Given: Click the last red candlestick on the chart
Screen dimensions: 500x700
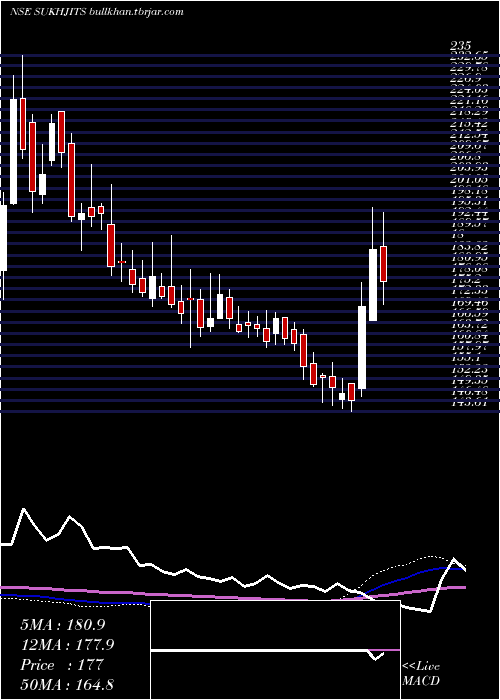Looking at the screenshot, I should pyautogui.click(x=383, y=264).
